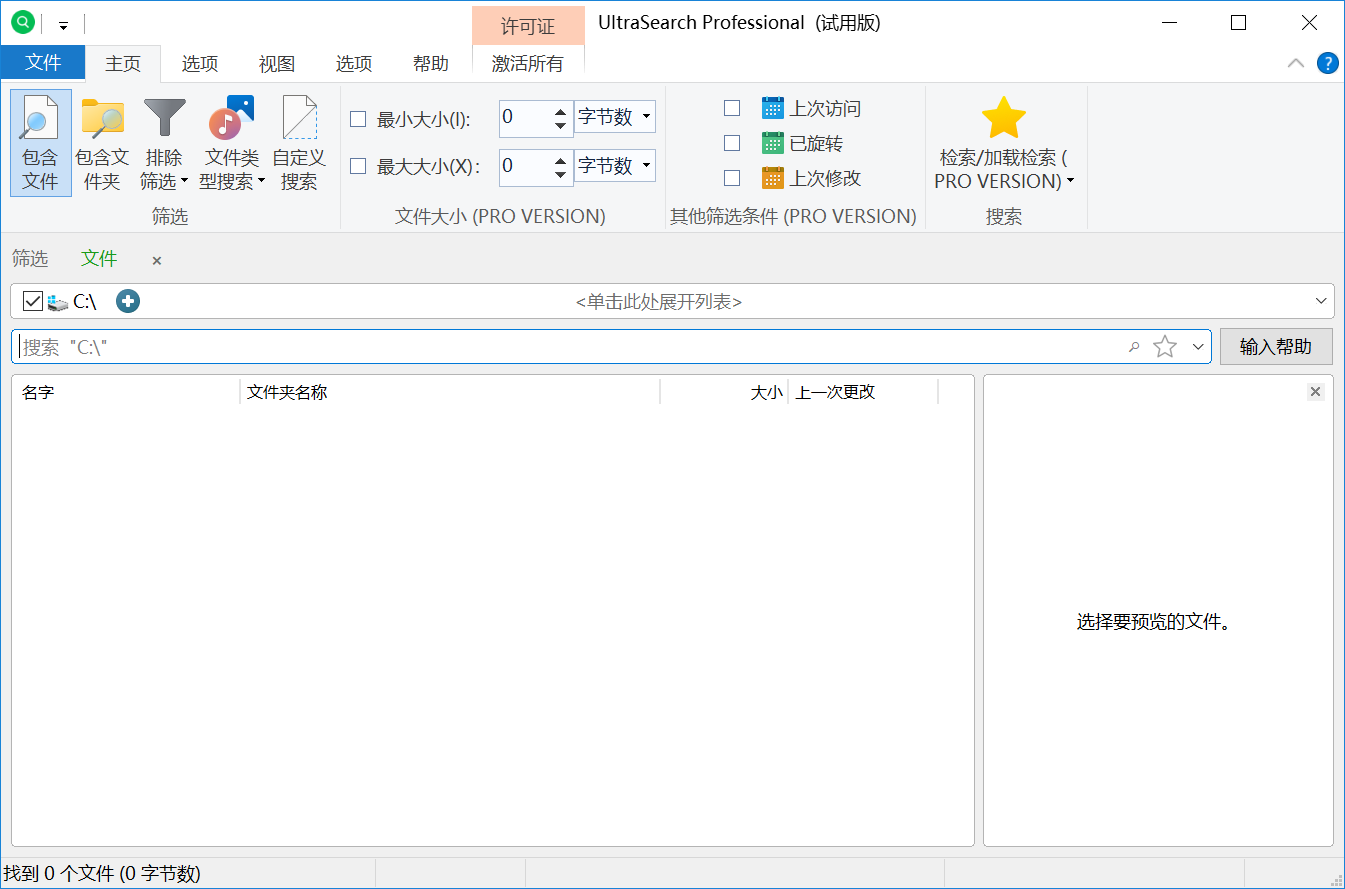Viewport: 1345px width, 889px height.
Task: Expand the drive list dropdown arrow
Action: point(1322,301)
